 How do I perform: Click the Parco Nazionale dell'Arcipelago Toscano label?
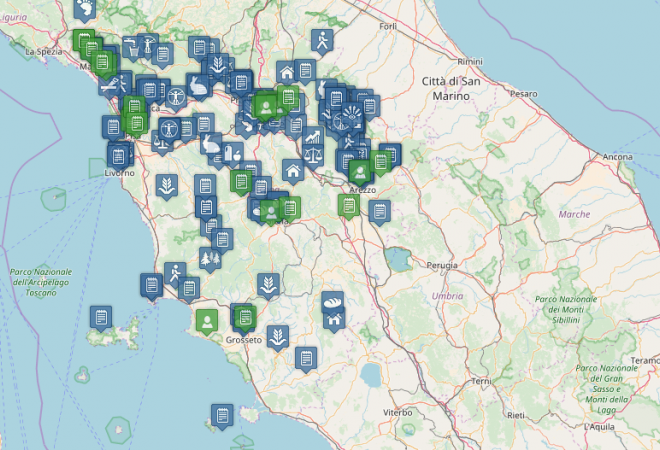[x=41, y=282]
